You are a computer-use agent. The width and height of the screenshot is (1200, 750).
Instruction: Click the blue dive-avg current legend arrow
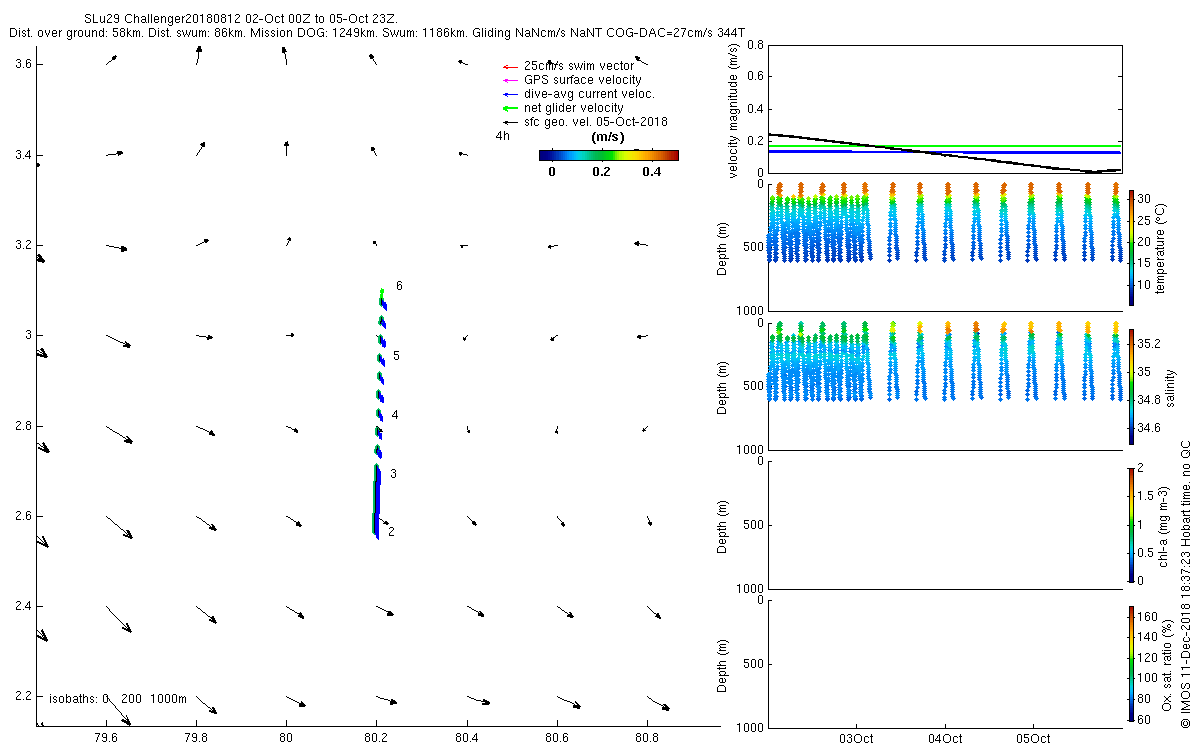pyautogui.click(x=510, y=94)
